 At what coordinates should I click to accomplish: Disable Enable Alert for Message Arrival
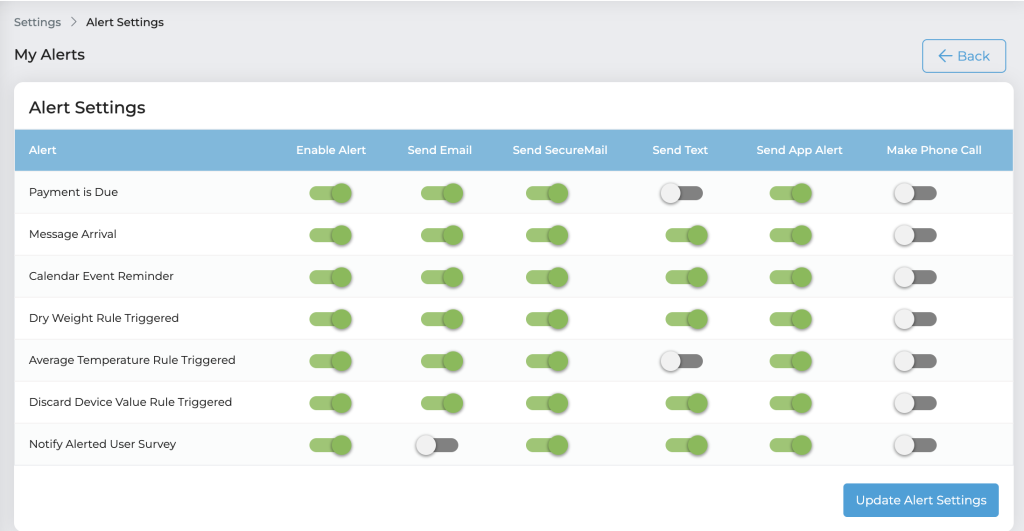[331, 235]
